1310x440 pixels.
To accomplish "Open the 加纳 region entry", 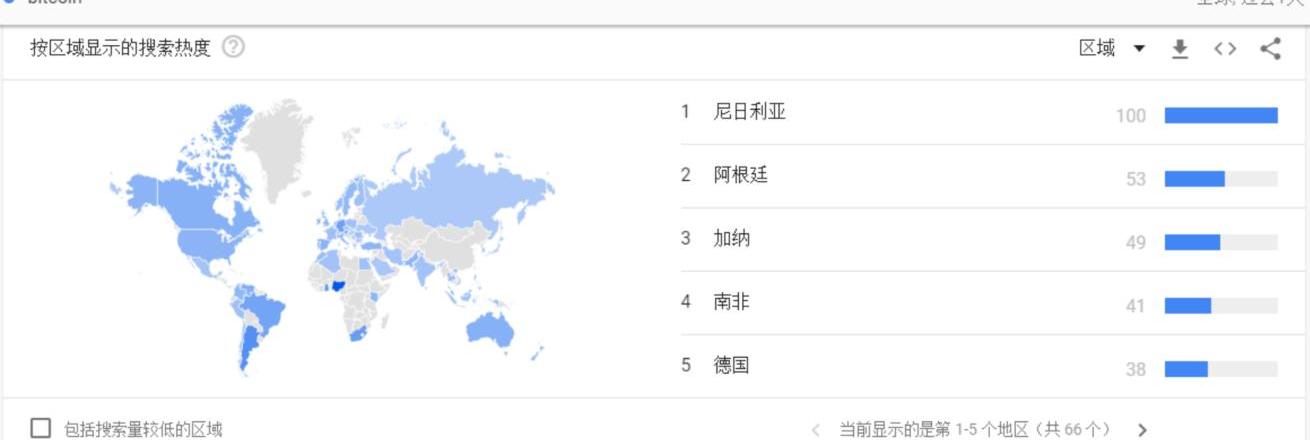I will click(731, 238).
